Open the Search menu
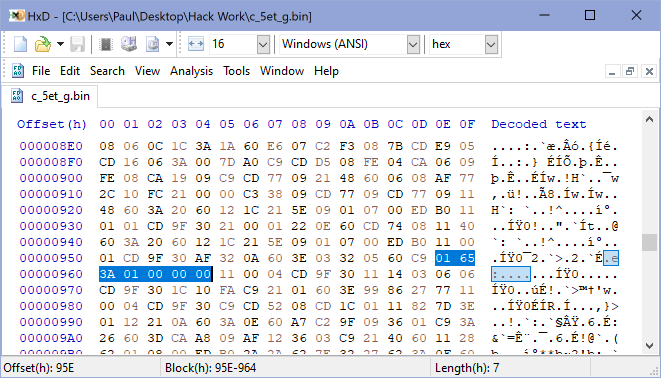Viewport: 661px width, 378px height. coord(107,71)
